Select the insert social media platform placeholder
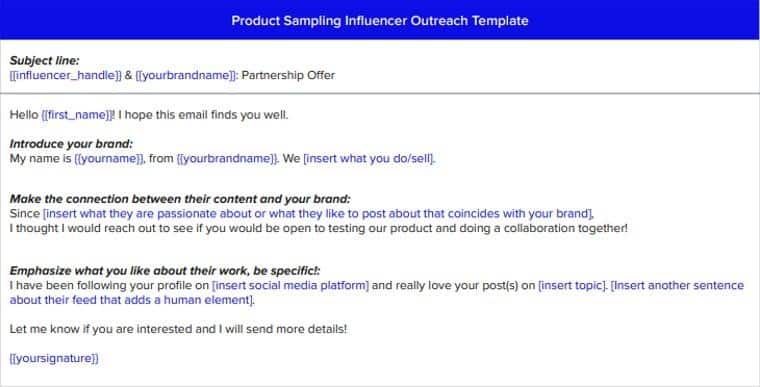Image resolution: width=760 pixels, height=387 pixels. click(x=290, y=286)
